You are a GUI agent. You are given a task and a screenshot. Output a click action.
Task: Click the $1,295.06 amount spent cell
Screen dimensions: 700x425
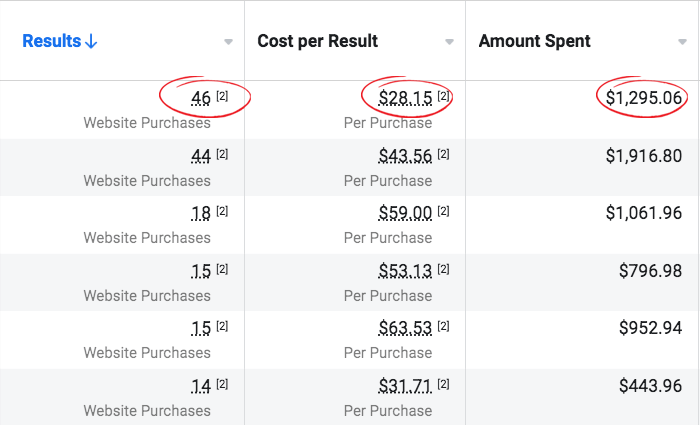(x=643, y=98)
